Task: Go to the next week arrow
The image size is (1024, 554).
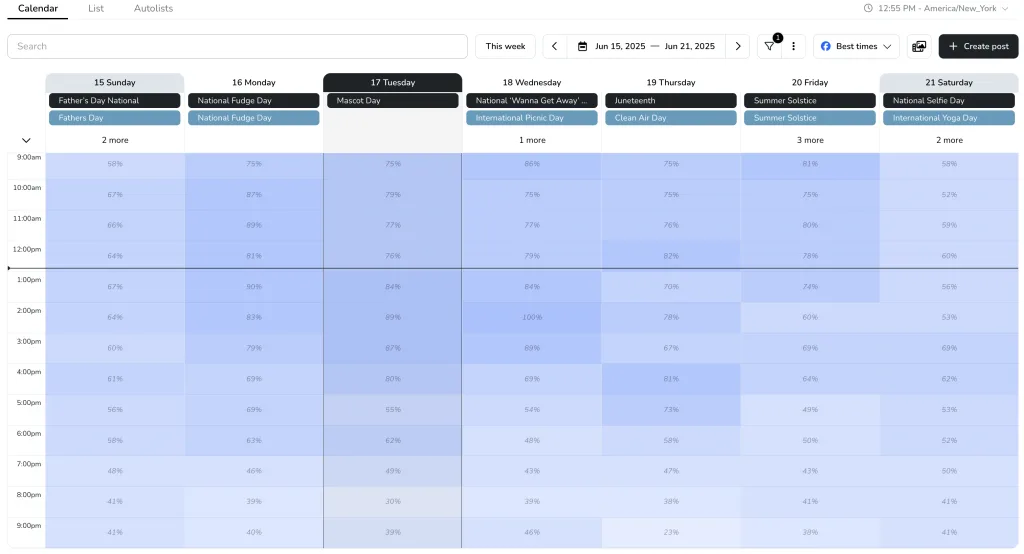Action: tap(738, 46)
